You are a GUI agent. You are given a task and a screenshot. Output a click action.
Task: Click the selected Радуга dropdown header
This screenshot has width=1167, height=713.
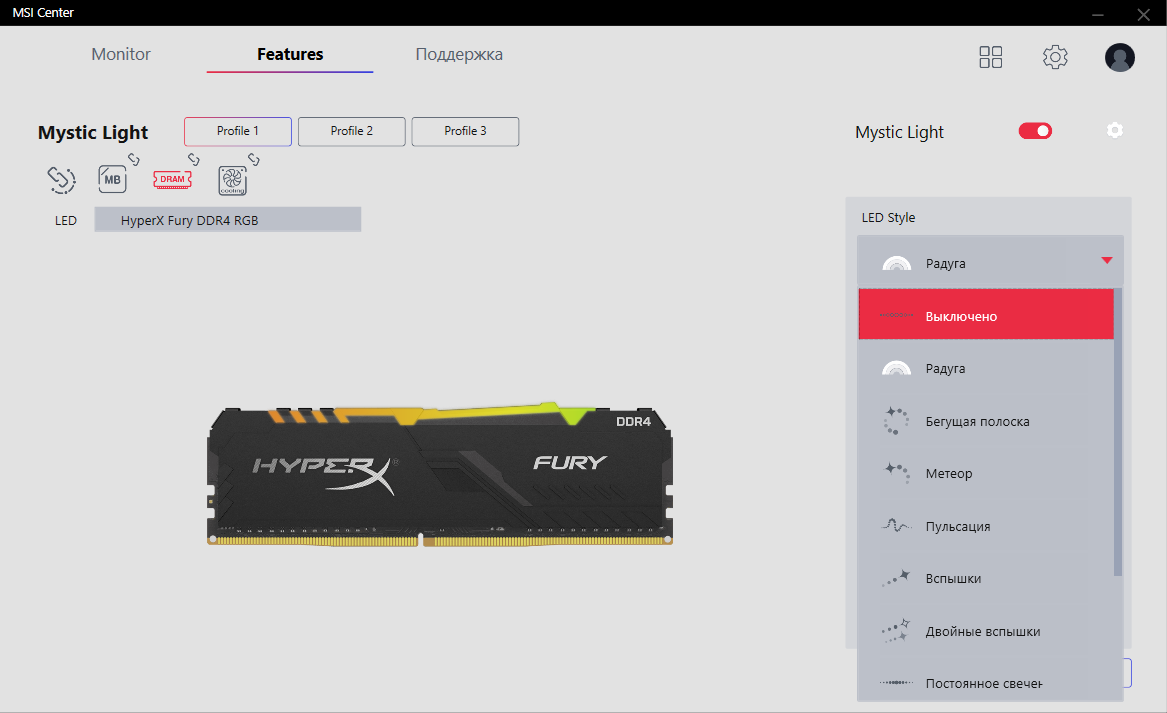(x=990, y=262)
